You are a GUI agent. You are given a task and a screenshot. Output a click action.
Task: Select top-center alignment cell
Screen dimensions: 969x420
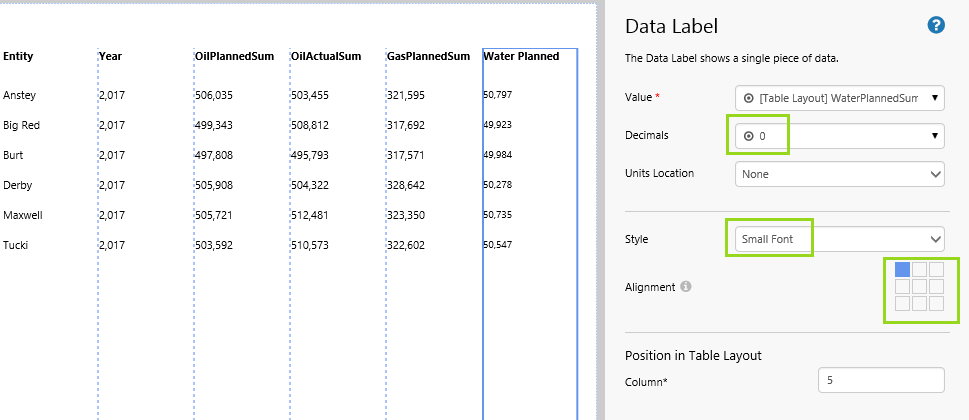919,269
